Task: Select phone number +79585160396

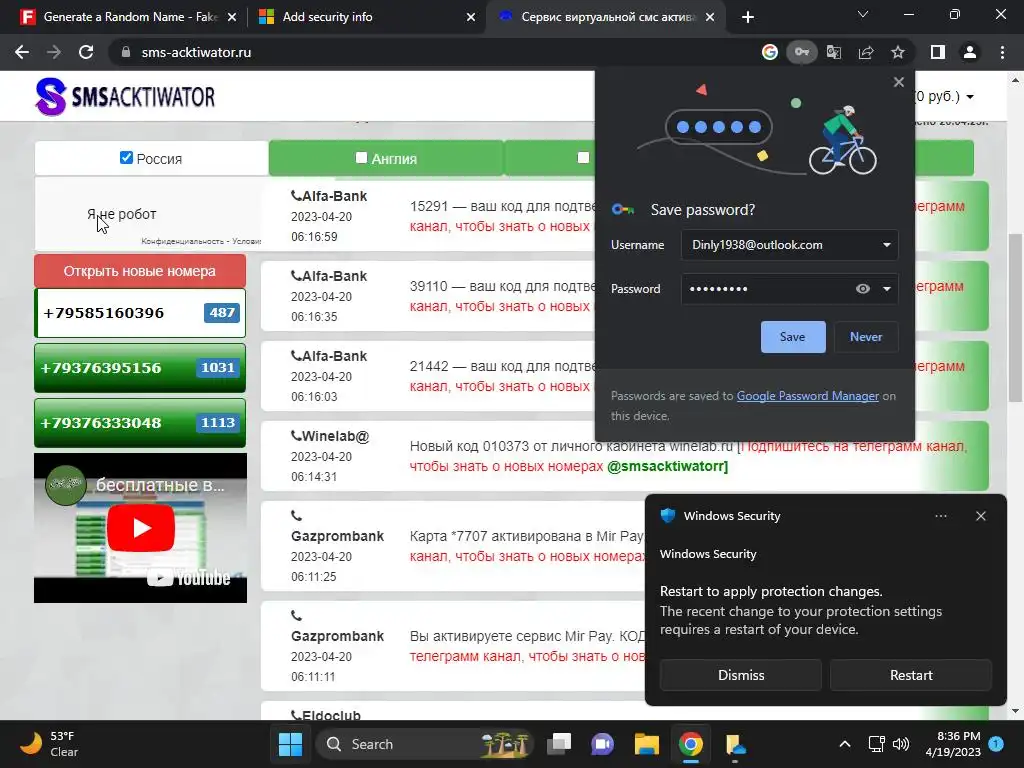Action: pyautogui.click(x=140, y=313)
